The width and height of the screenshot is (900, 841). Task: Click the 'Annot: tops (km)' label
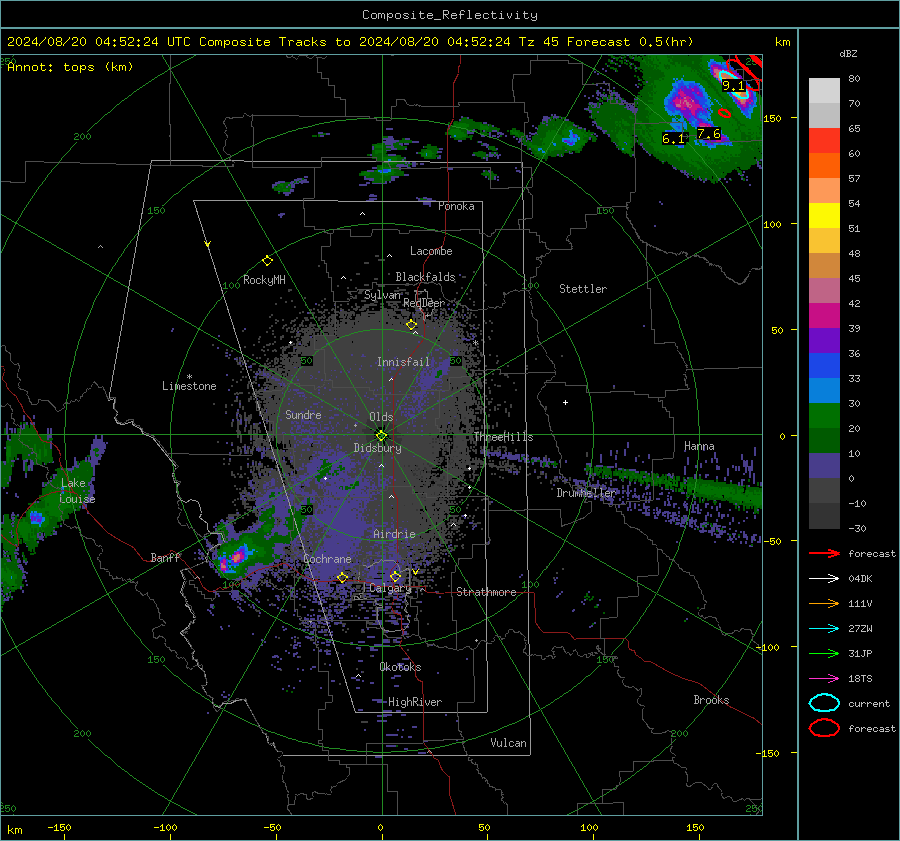(x=70, y=67)
